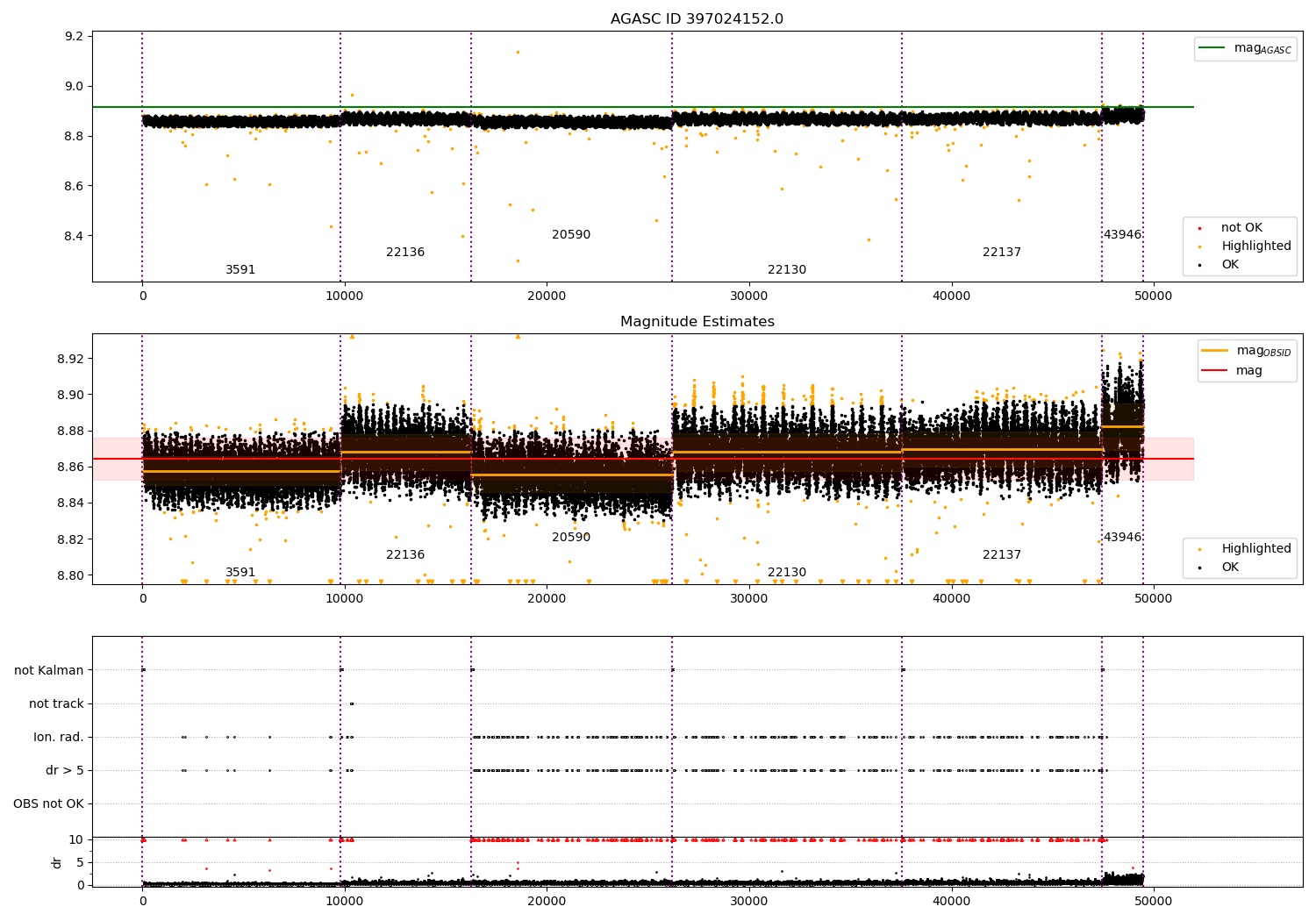Click obsid label 20590 in the top plot
This screenshot has width=1316, height=921.
(x=571, y=235)
